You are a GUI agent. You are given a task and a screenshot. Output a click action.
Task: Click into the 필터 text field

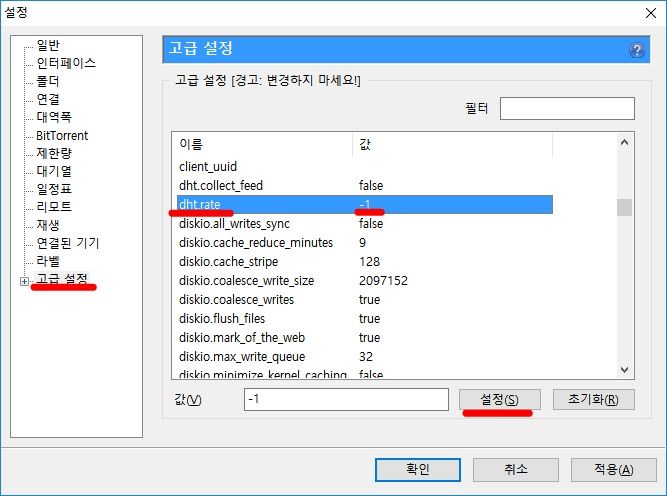(x=567, y=108)
